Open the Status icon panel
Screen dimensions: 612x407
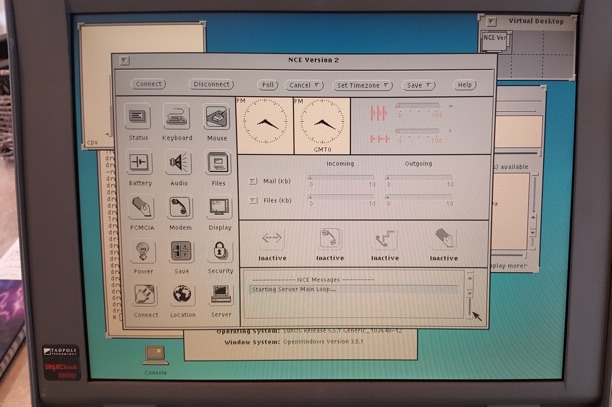[138, 116]
